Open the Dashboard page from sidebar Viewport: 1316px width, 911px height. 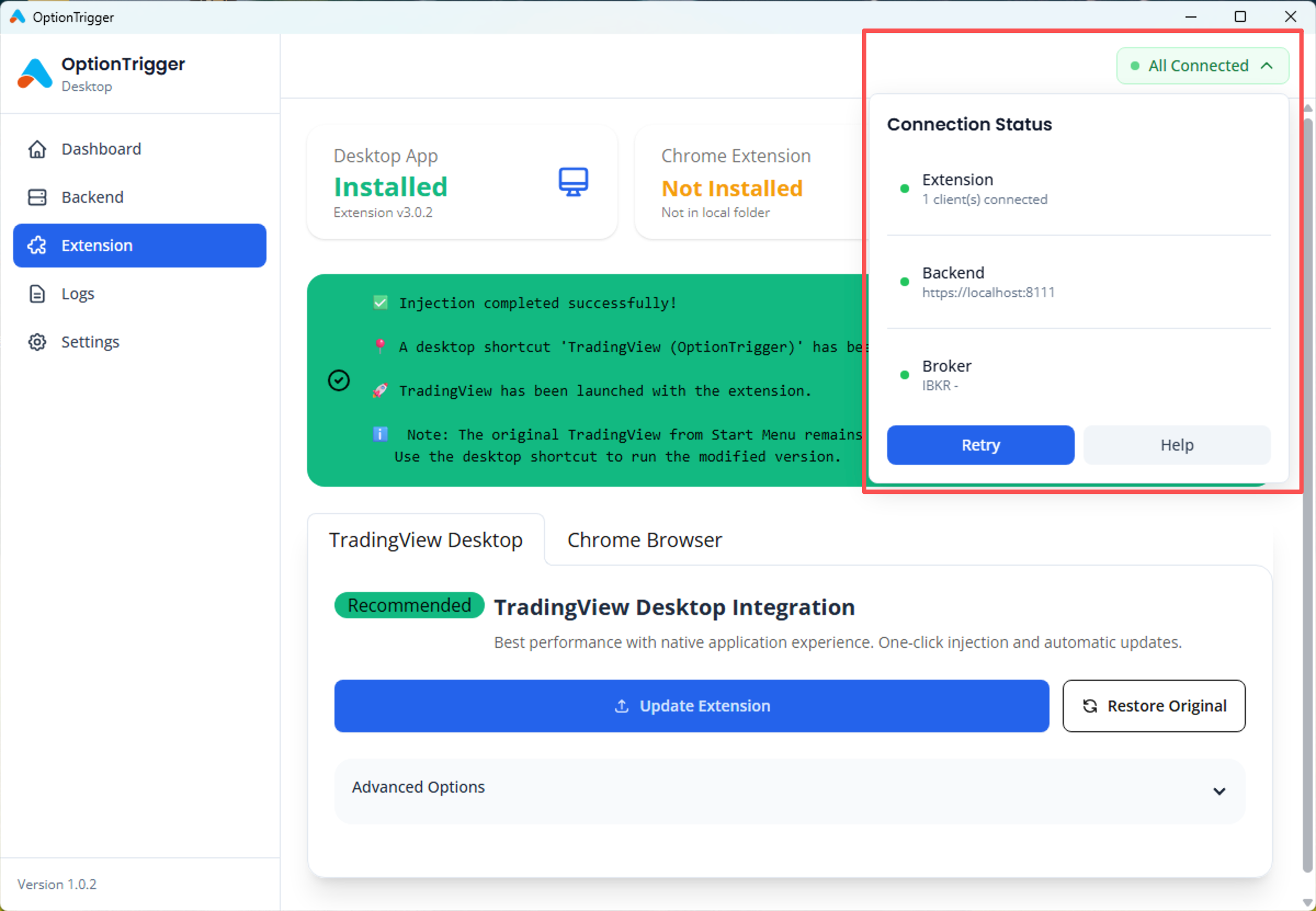[139, 149]
